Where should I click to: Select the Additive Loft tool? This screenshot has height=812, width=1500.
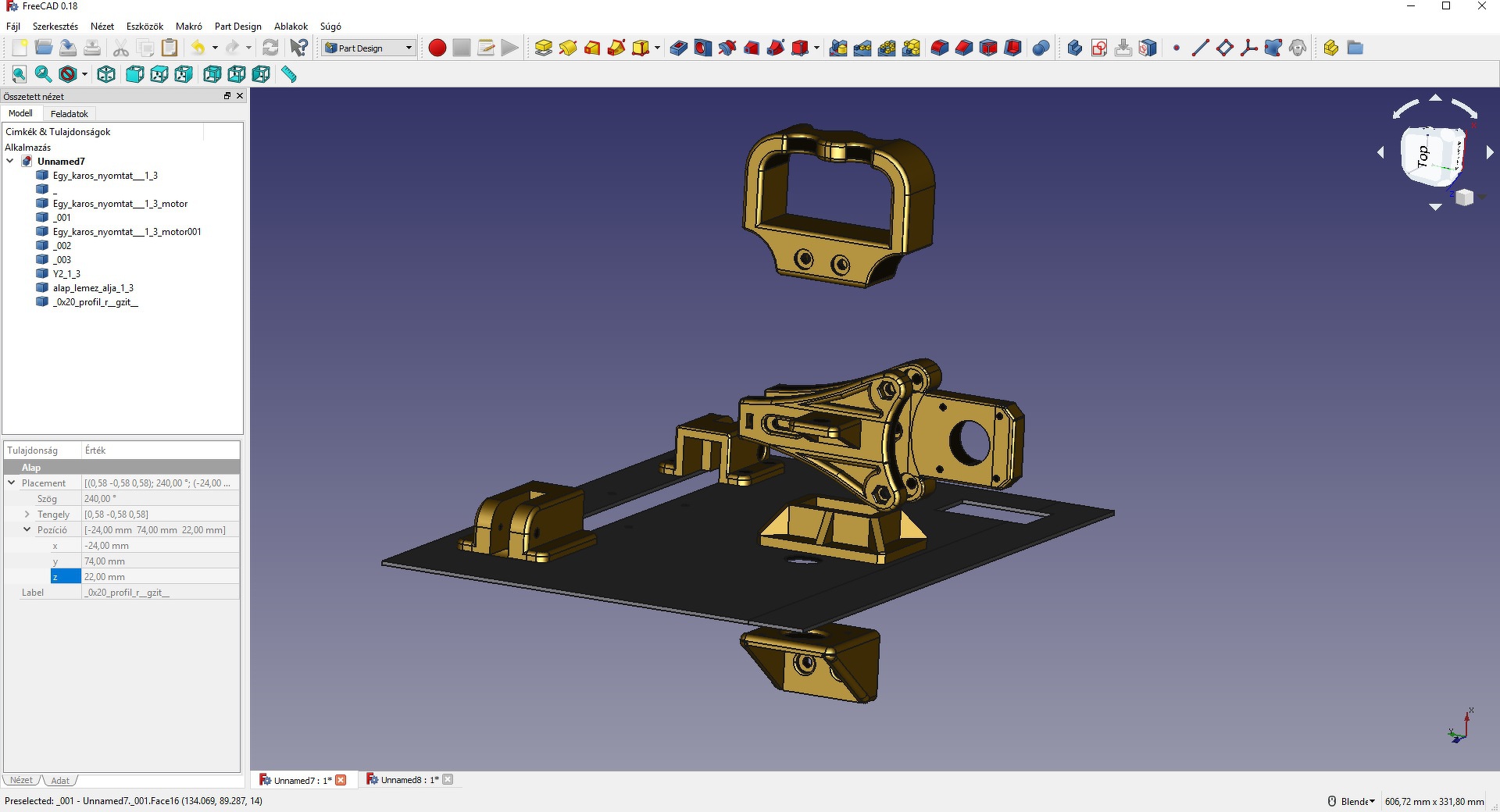point(592,48)
